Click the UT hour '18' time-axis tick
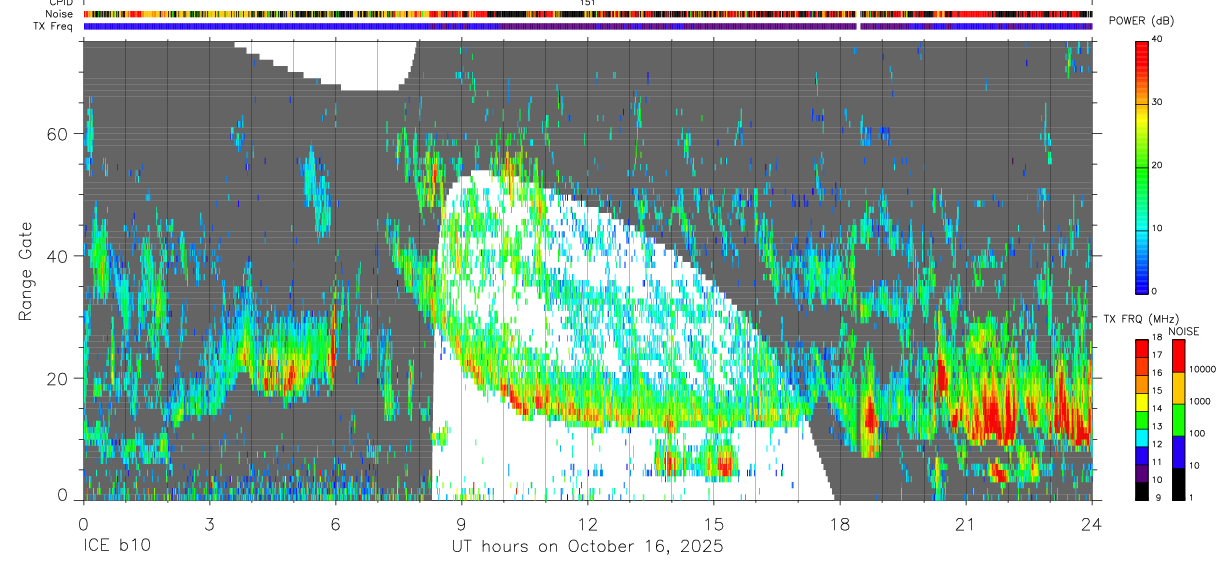 tap(839, 524)
